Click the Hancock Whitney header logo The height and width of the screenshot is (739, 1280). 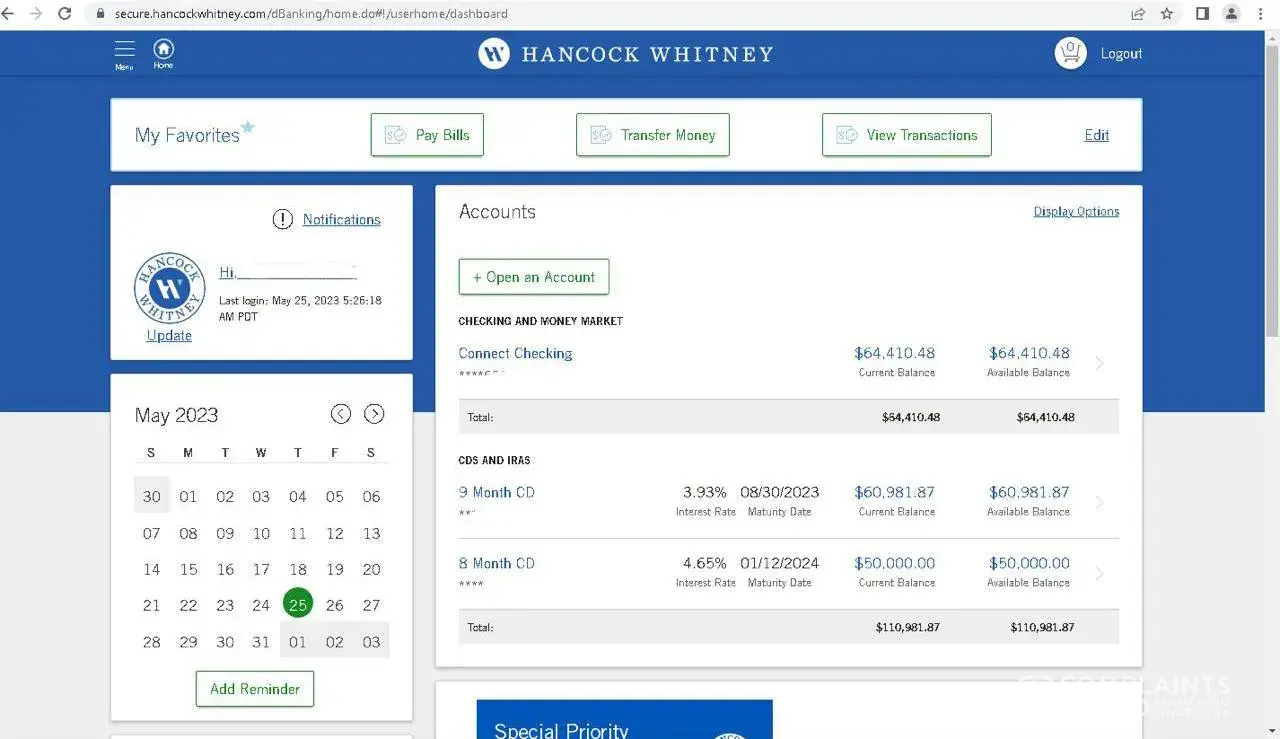point(626,53)
